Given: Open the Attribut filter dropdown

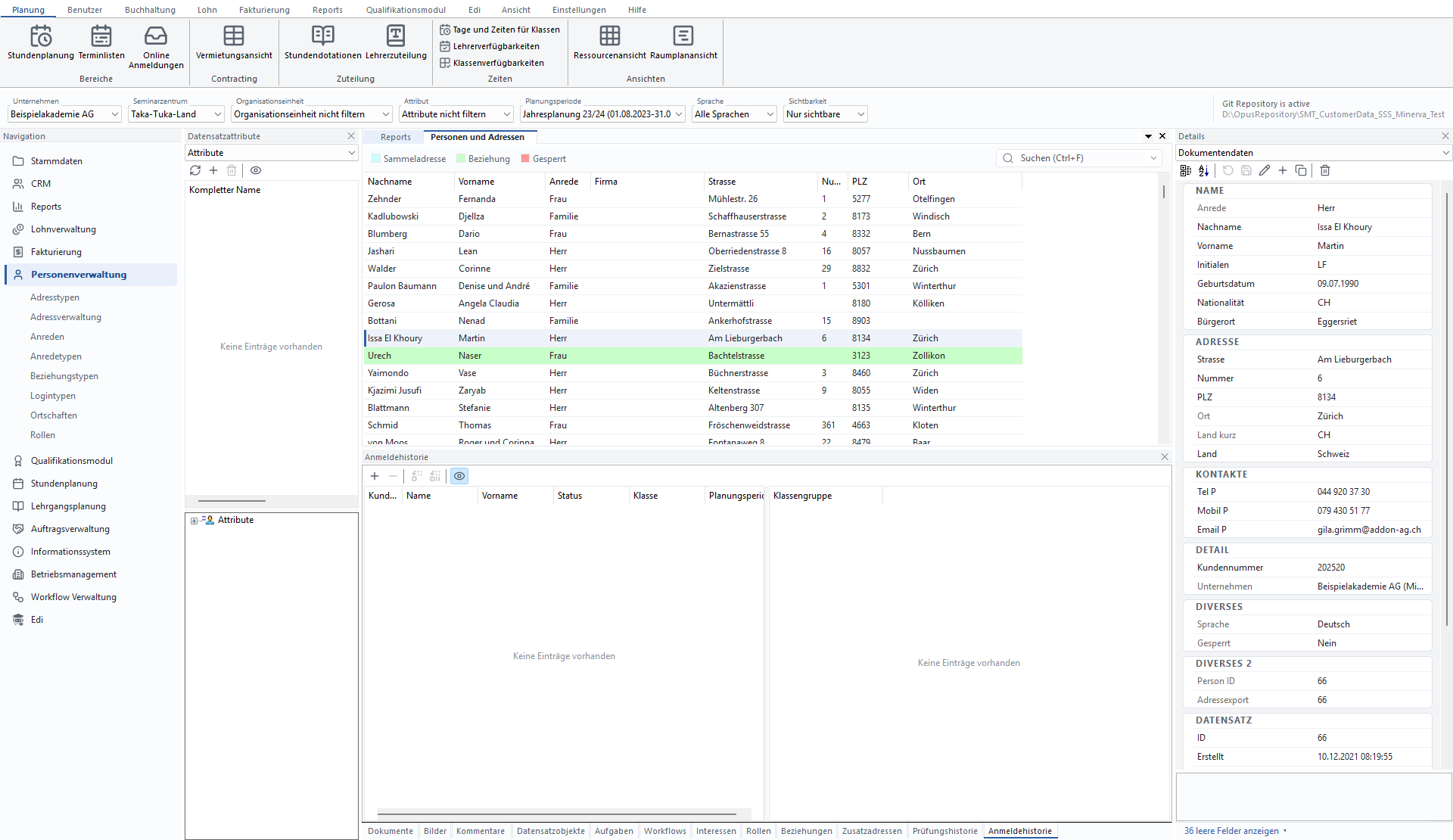Looking at the screenshot, I should coord(456,114).
